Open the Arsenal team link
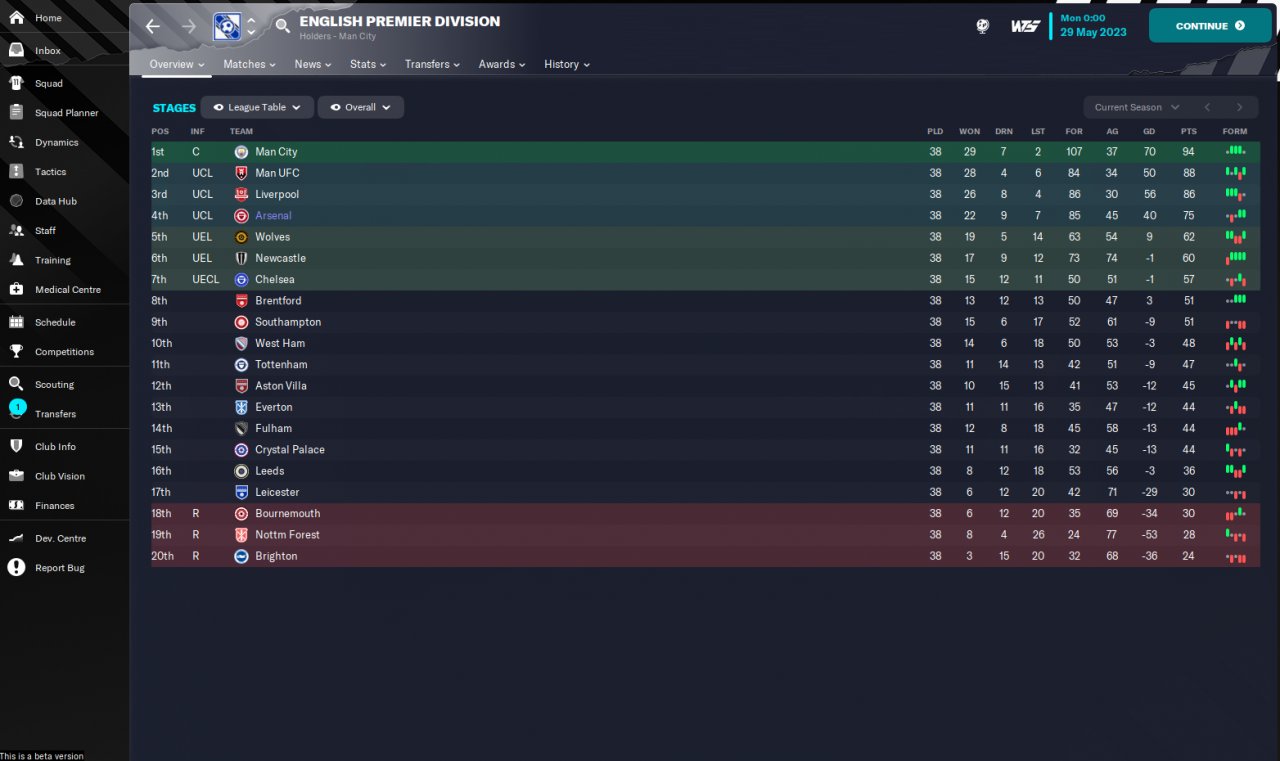 (273, 216)
